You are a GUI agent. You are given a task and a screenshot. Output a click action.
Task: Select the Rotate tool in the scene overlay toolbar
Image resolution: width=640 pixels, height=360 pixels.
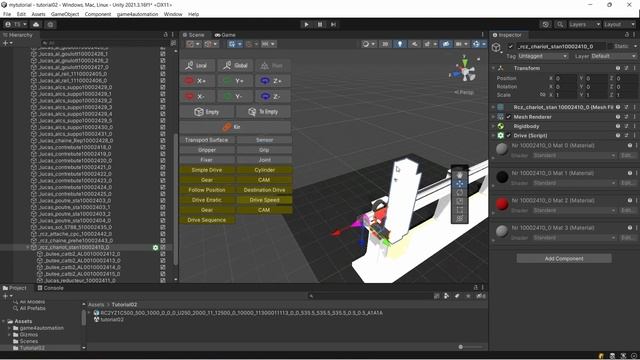click(460, 193)
